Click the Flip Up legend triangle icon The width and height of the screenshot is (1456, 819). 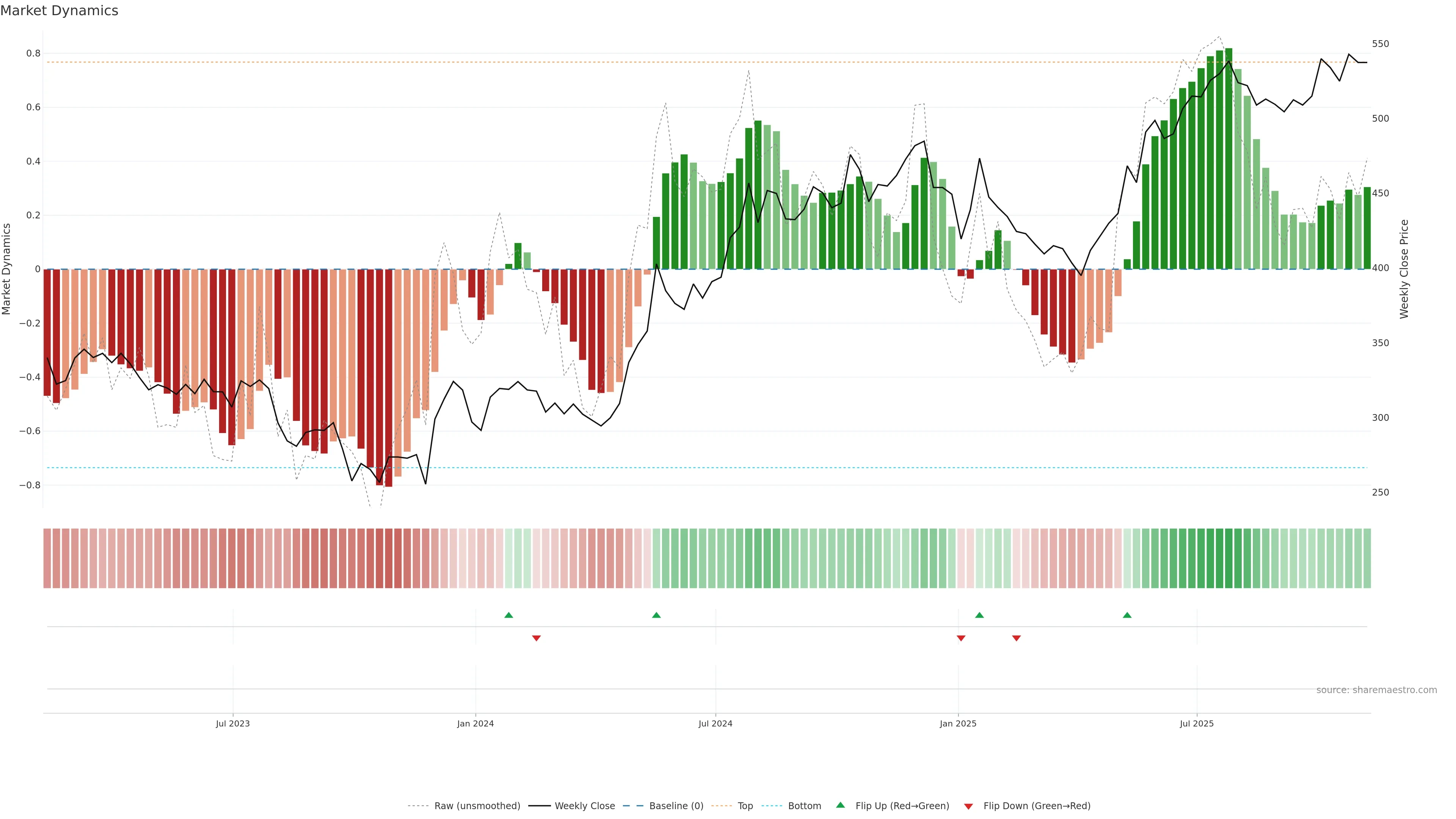[x=841, y=805]
